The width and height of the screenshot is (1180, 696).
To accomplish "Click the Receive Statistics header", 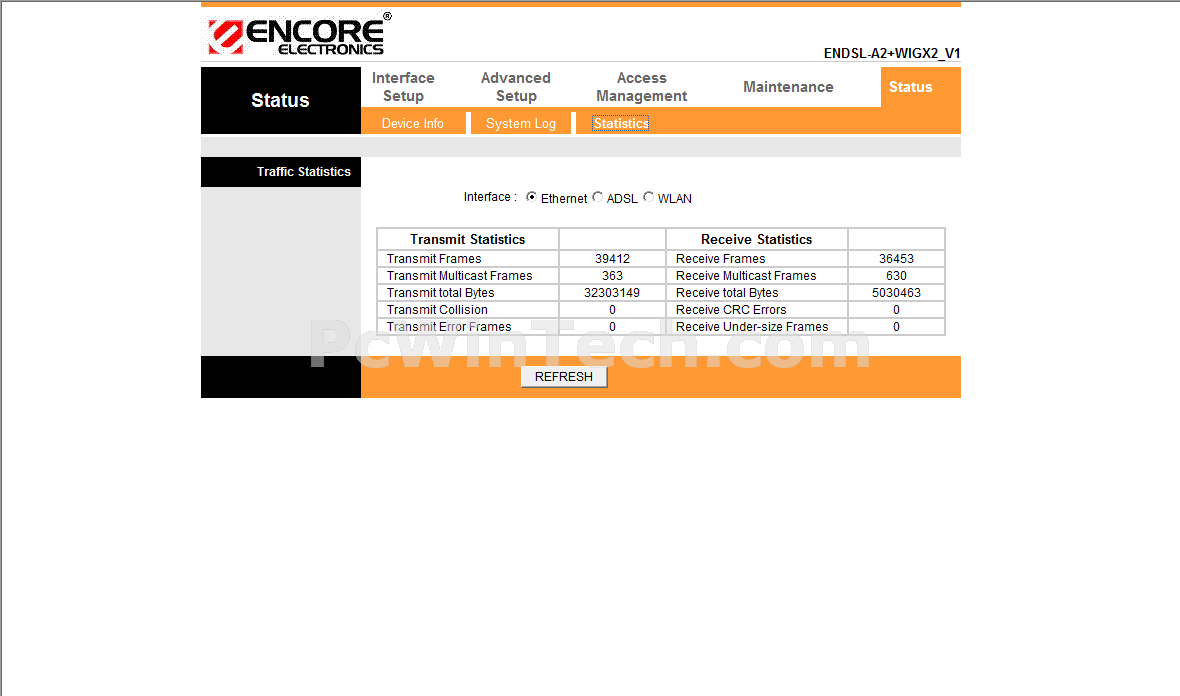I will [x=756, y=239].
